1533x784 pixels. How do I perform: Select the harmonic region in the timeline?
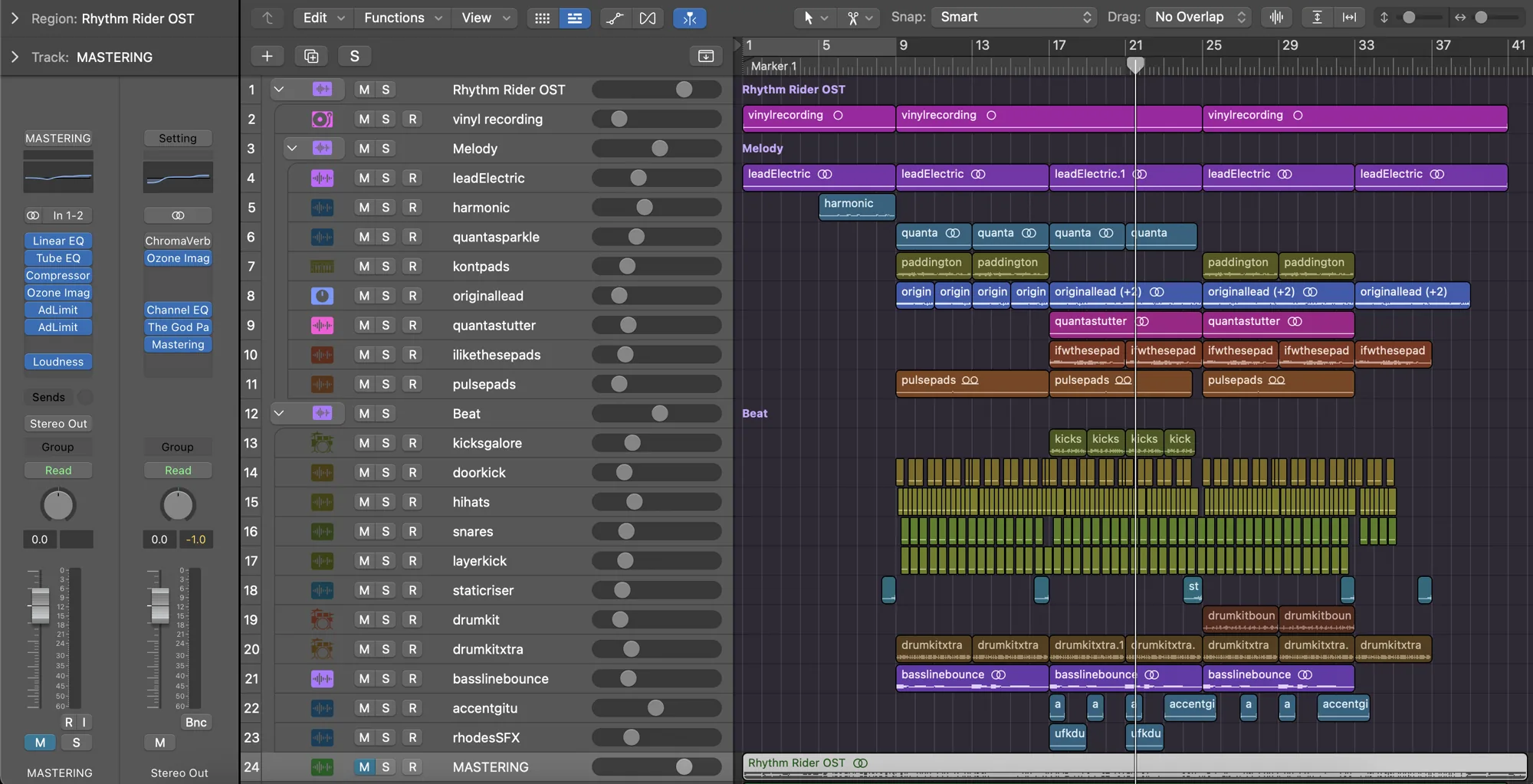tap(857, 207)
